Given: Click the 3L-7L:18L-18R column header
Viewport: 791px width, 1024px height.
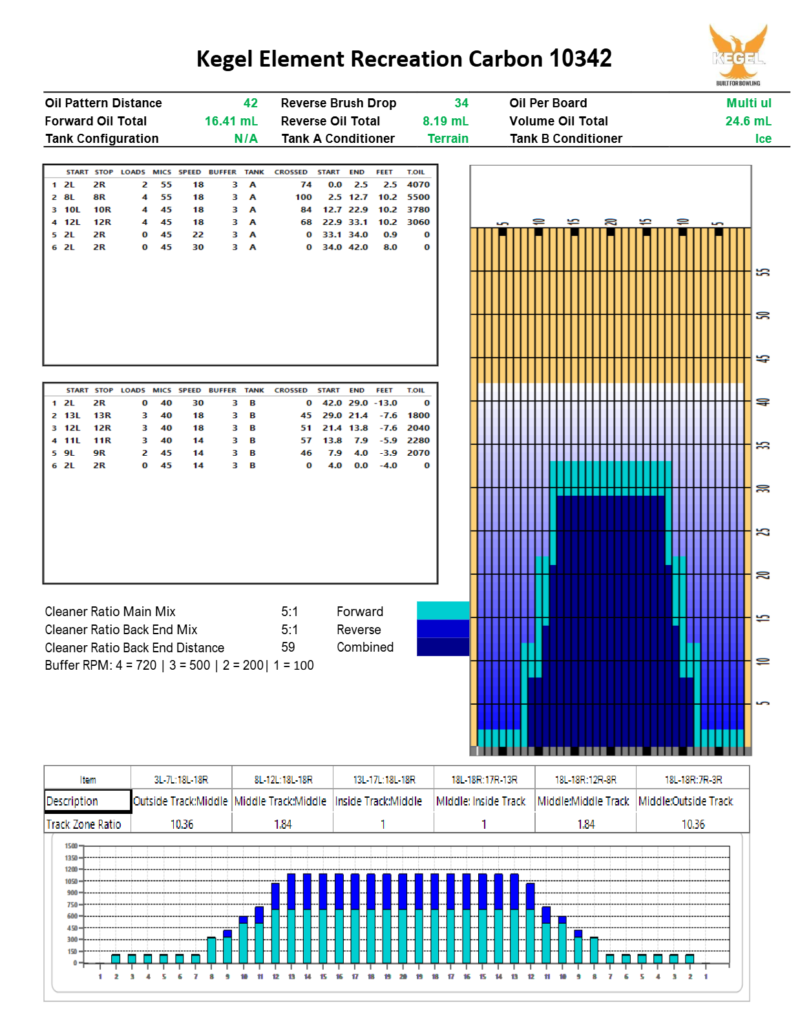Looking at the screenshot, I should pos(181,779).
